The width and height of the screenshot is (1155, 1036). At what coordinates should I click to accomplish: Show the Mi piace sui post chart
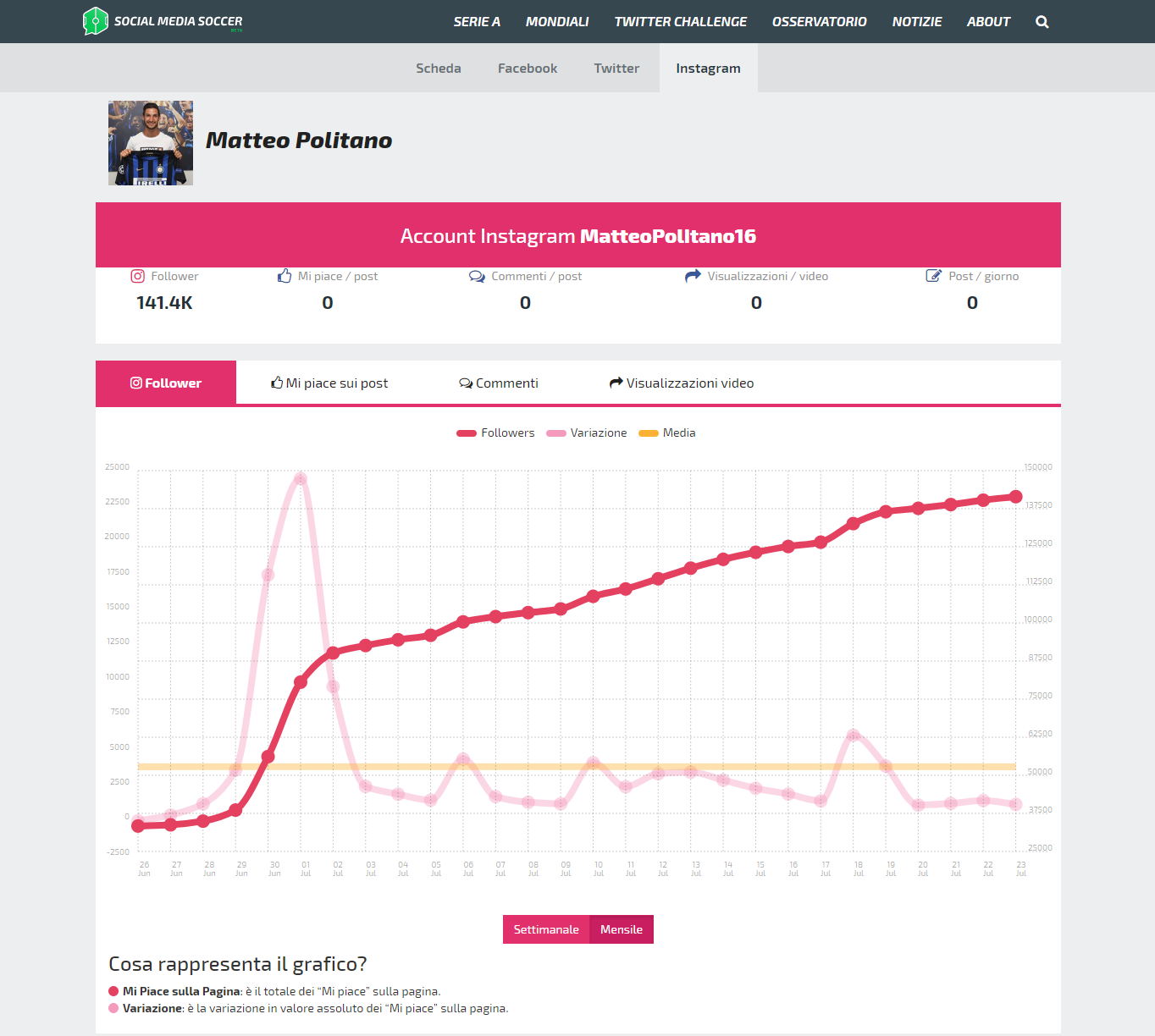point(329,383)
